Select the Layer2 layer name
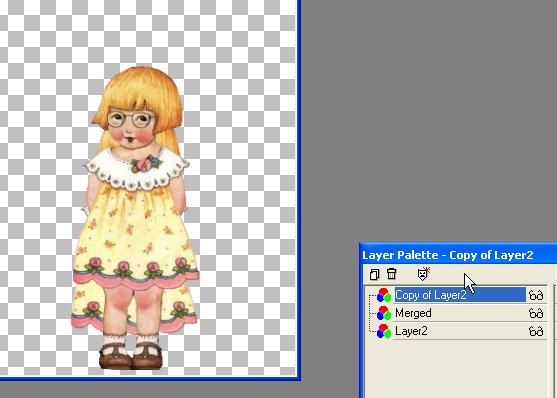 (411, 331)
